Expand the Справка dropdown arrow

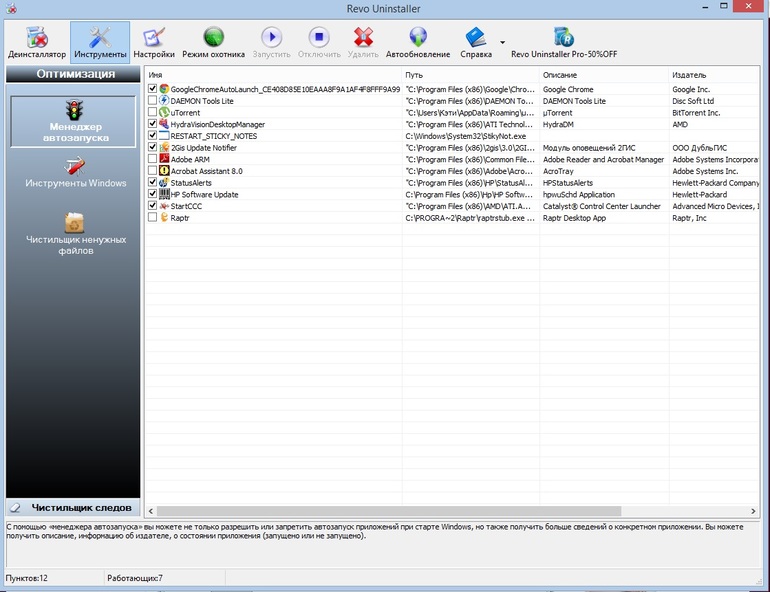(x=502, y=42)
